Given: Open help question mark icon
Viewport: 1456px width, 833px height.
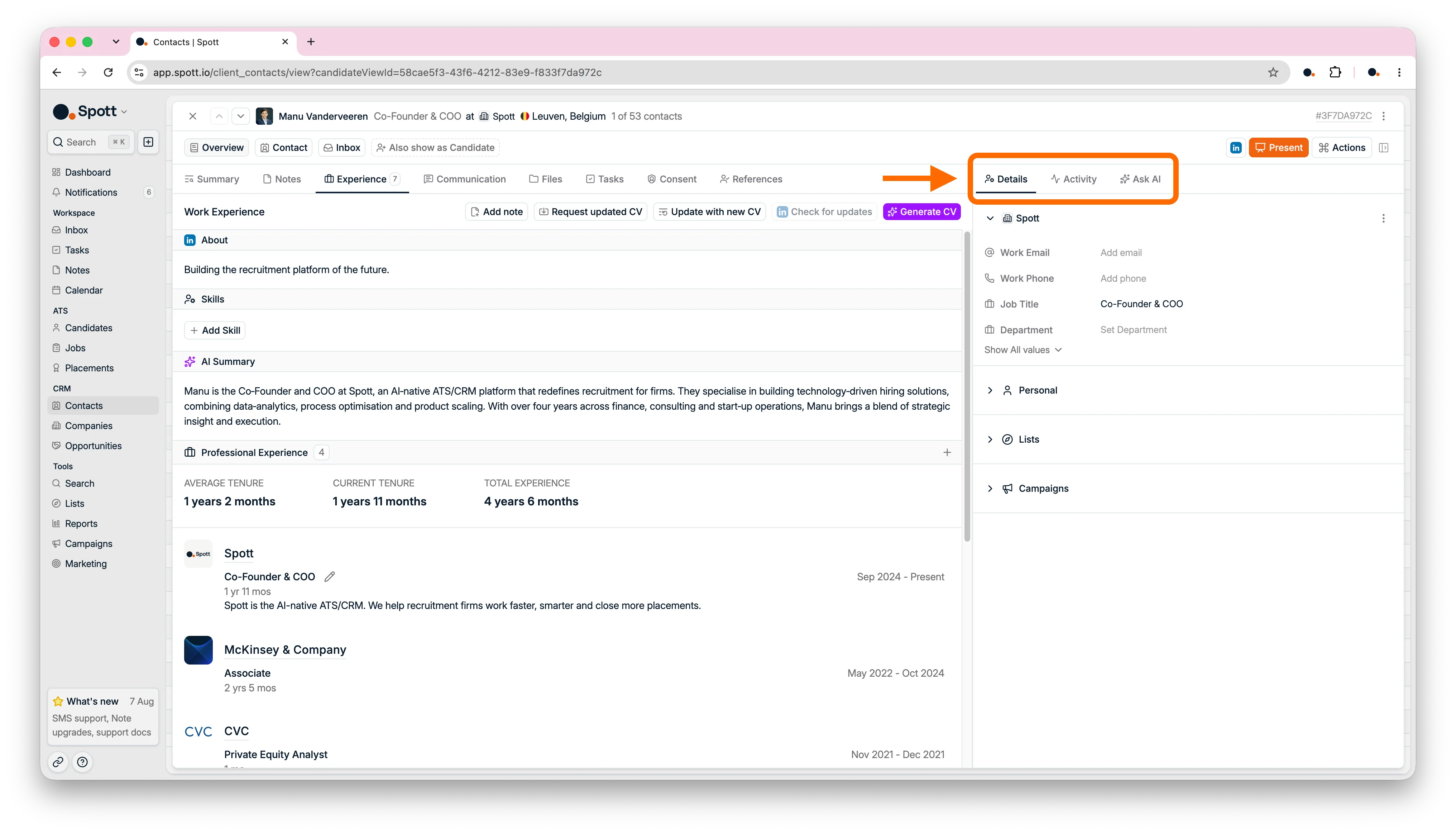Looking at the screenshot, I should (x=82, y=762).
